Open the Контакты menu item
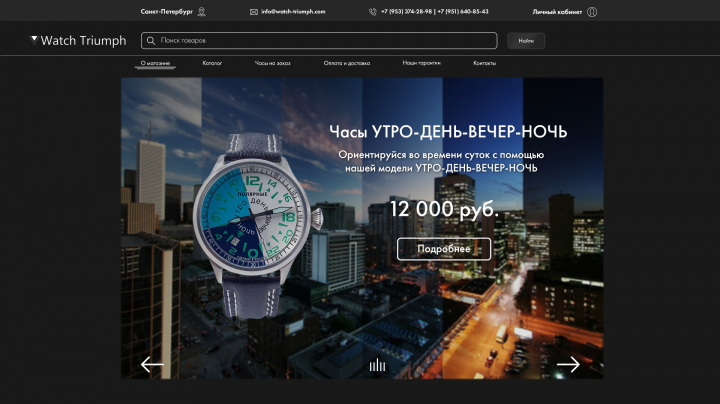Screen dimensions: 720x404 [x=484, y=63]
